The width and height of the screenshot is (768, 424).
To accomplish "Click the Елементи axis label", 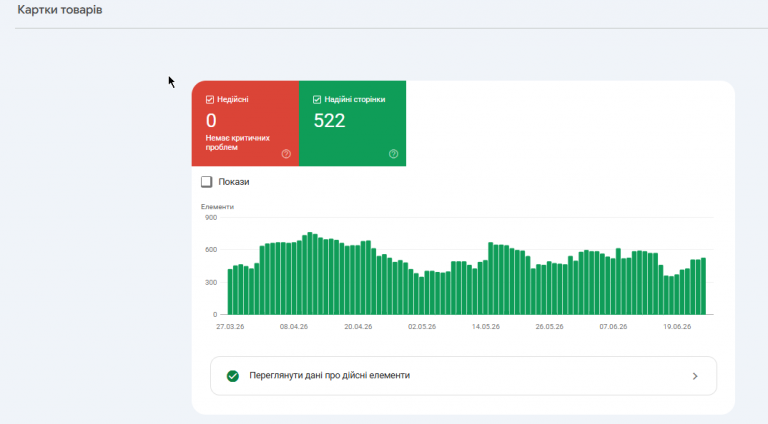I will (x=217, y=207).
